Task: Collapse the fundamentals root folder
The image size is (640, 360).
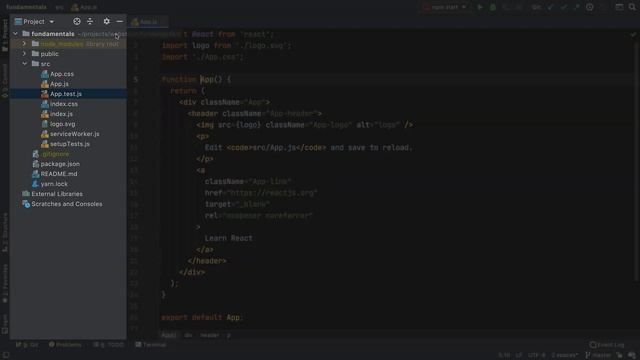Action: 16,34
